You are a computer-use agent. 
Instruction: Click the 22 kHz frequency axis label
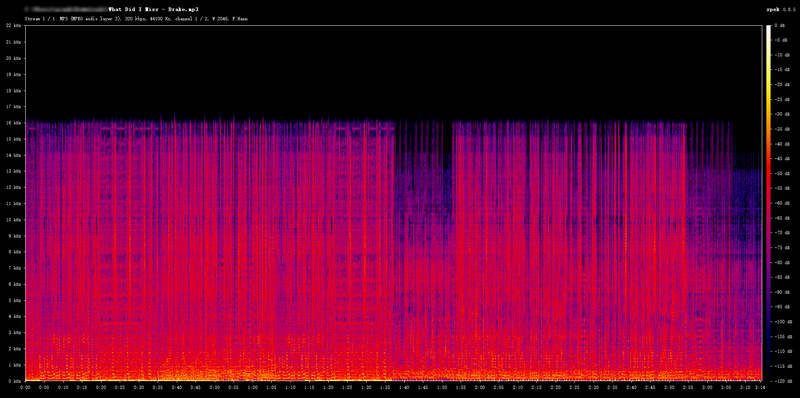[13, 25]
